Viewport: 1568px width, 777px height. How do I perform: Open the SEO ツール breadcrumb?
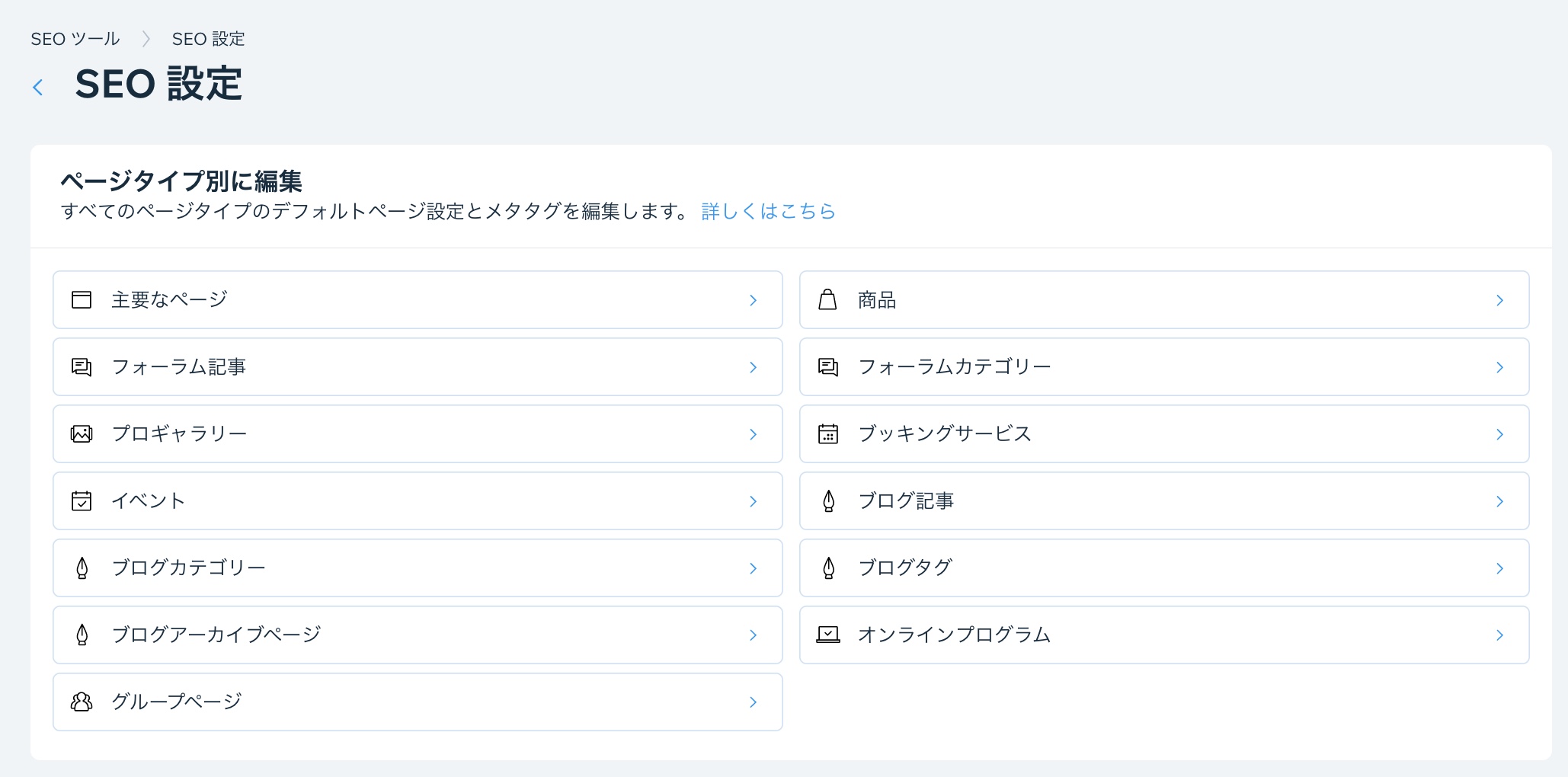coord(75,39)
